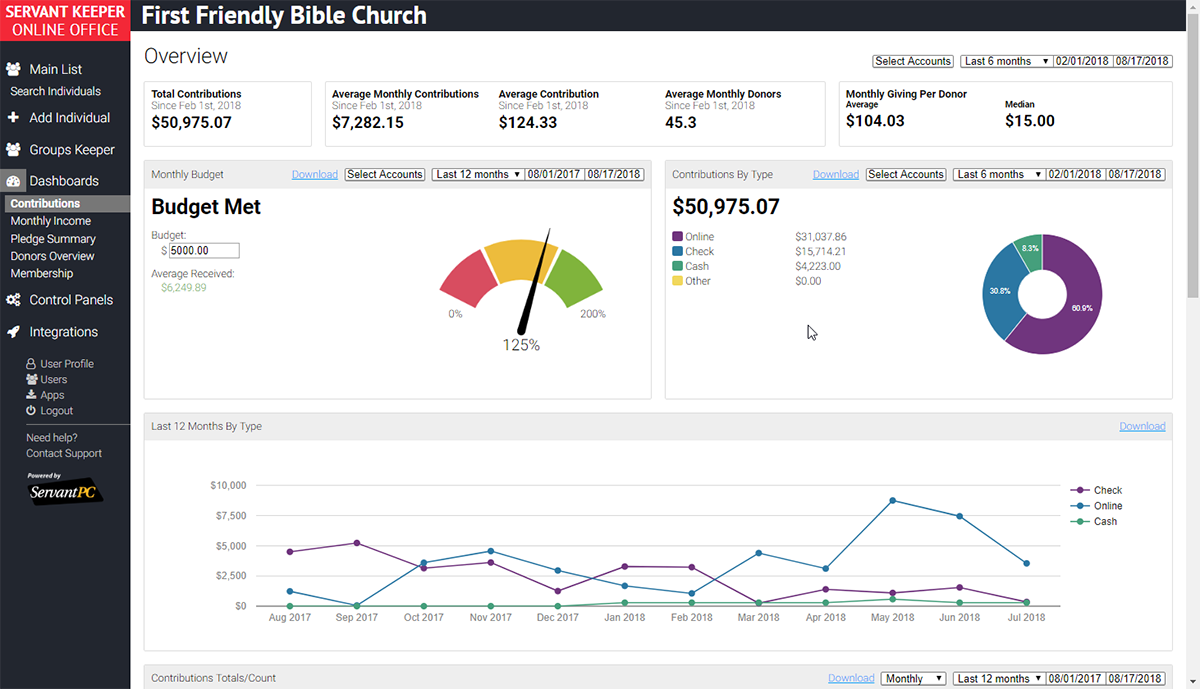Download the Contributions By Type report

[x=835, y=174]
